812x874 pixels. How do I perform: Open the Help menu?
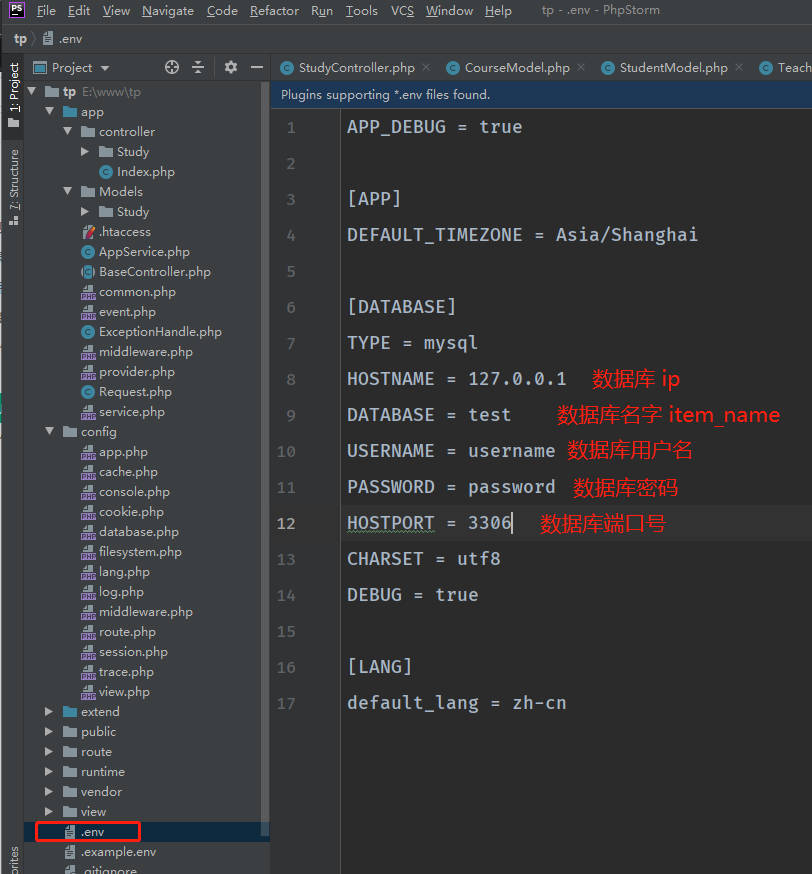498,11
